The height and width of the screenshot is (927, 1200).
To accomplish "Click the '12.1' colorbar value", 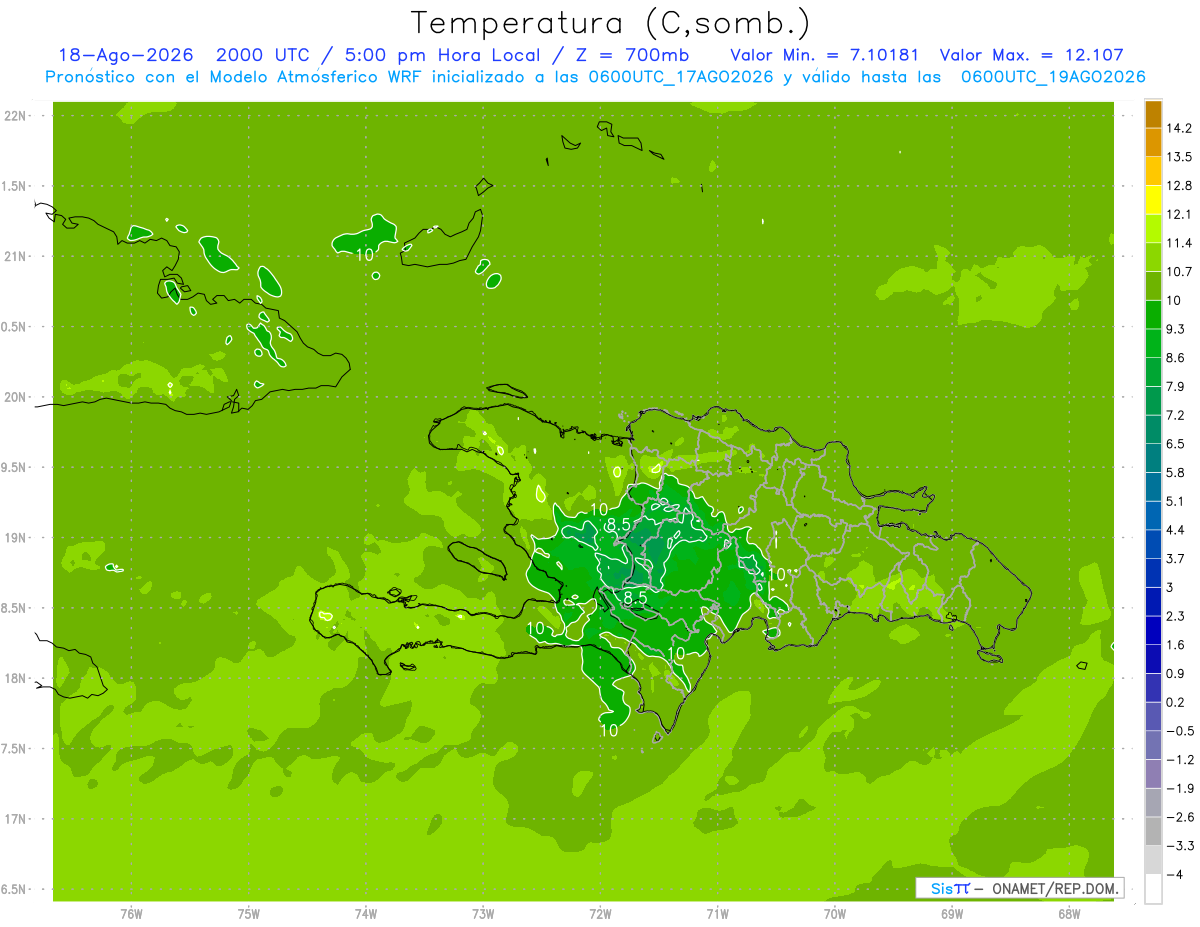I will [x=1179, y=214].
